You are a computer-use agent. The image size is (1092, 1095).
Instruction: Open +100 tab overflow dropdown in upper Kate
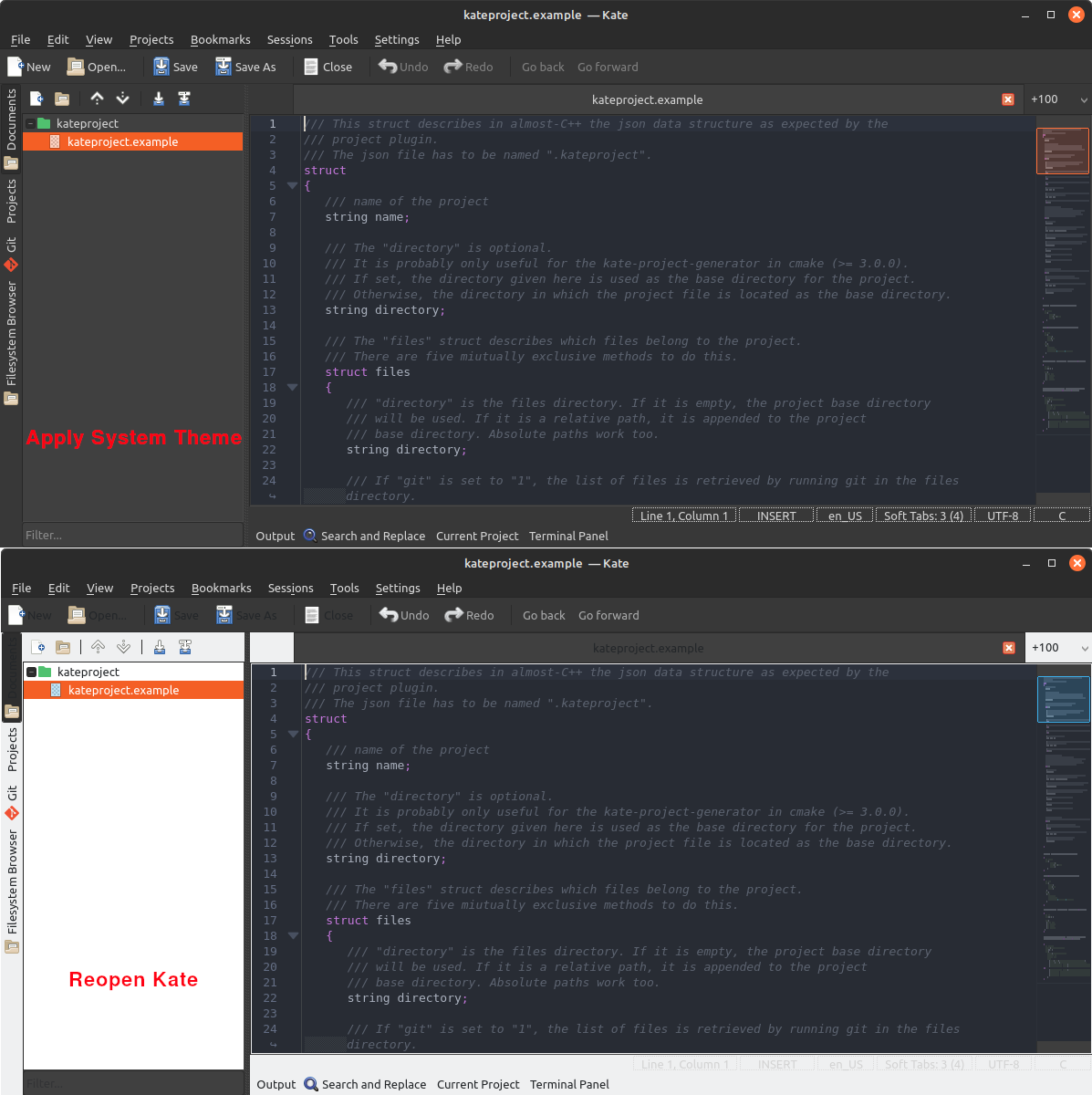click(x=1057, y=99)
